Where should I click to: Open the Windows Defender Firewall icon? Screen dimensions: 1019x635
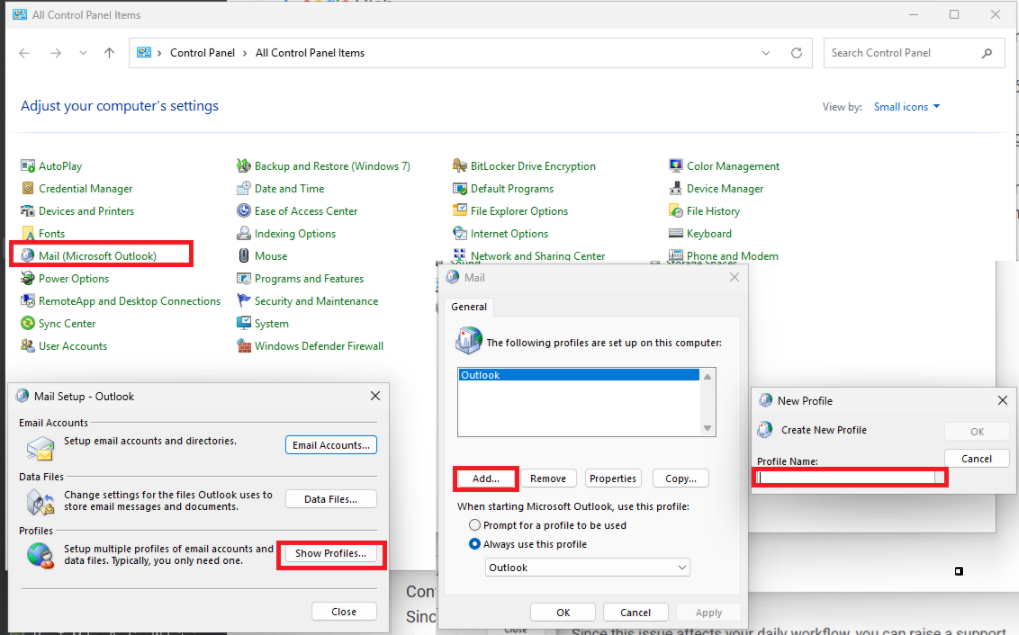coord(244,346)
